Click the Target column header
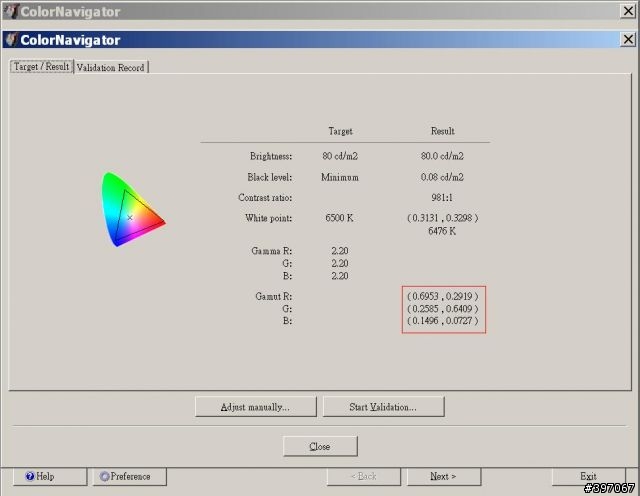Screen dimensions: 640x496 tap(340, 131)
